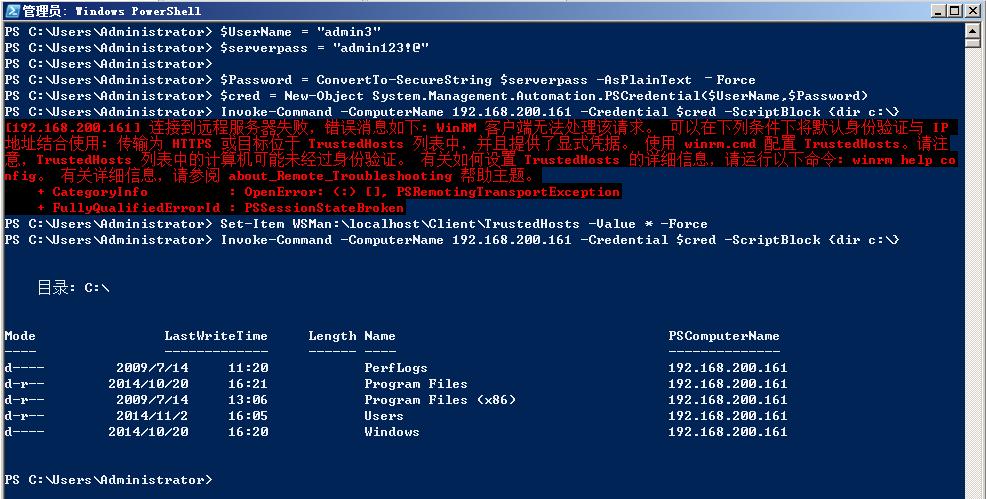Click the LastWriteTime column header
This screenshot has height=499, width=986.
(x=216, y=336)
